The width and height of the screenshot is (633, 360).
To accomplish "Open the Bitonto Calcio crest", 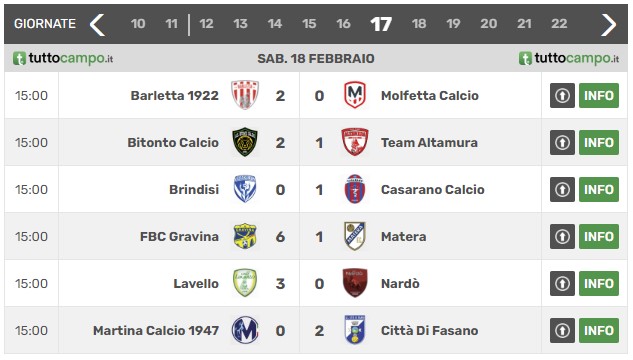I will pos(245,142).
